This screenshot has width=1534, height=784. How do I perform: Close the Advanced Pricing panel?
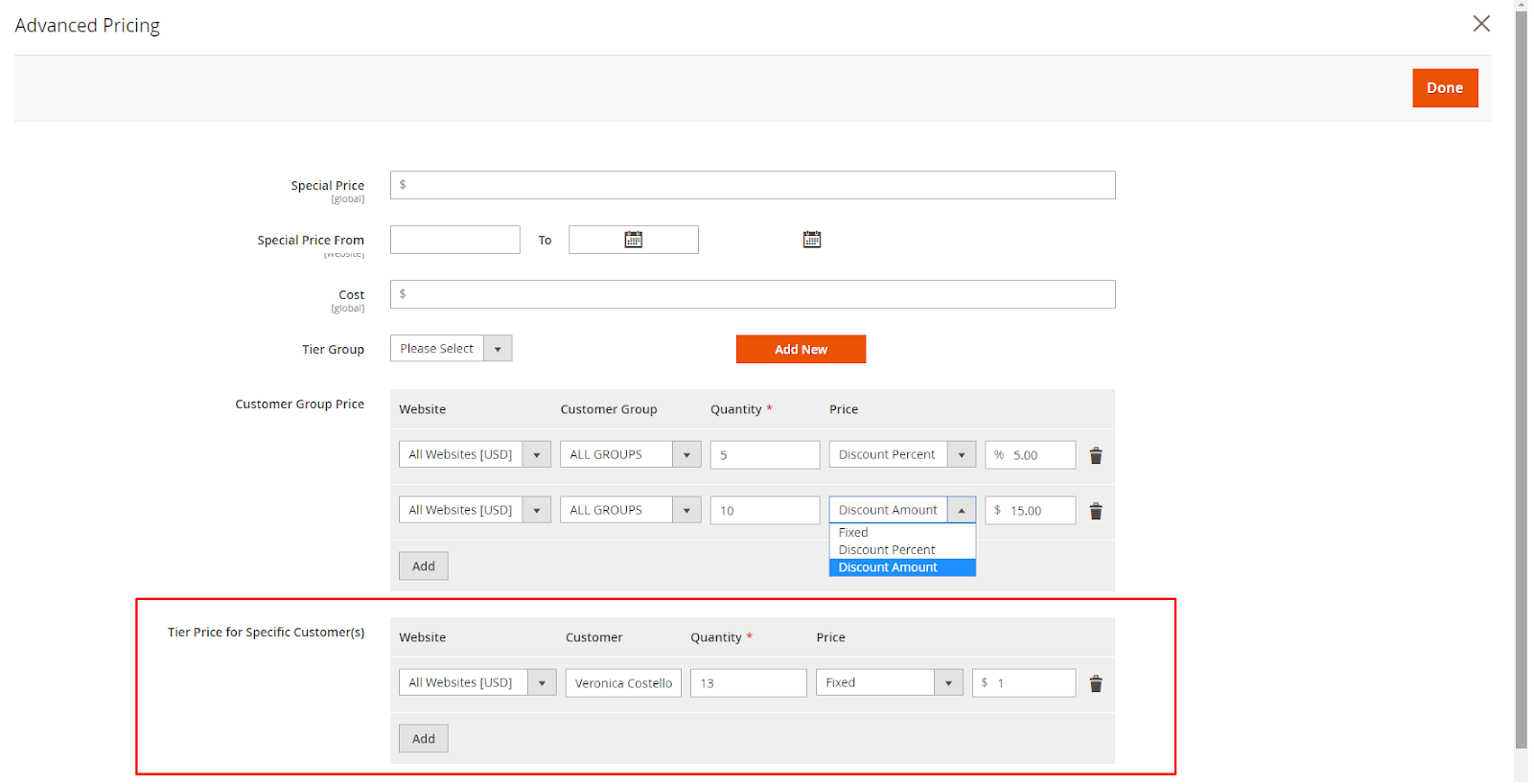(1481, 24)
